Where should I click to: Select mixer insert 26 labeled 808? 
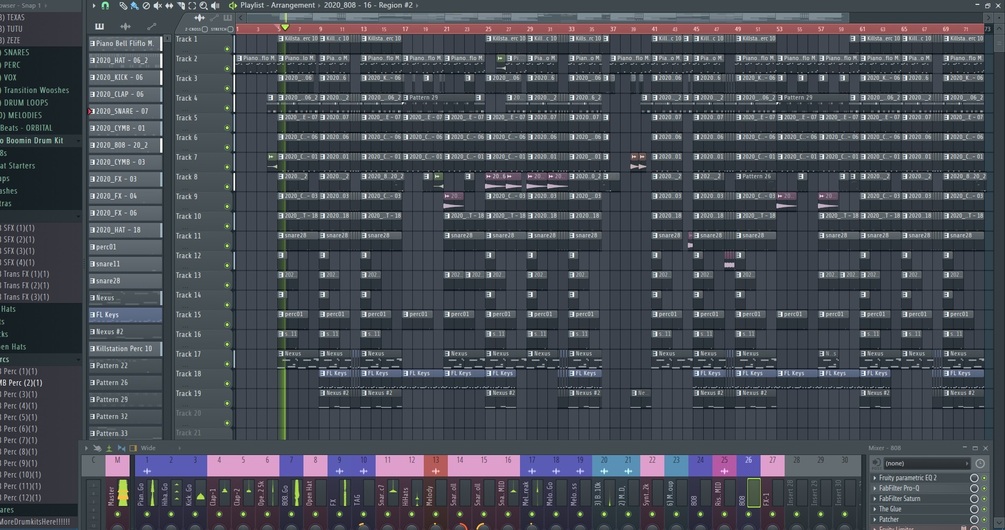pyautogui.click(x=748, y=466)
